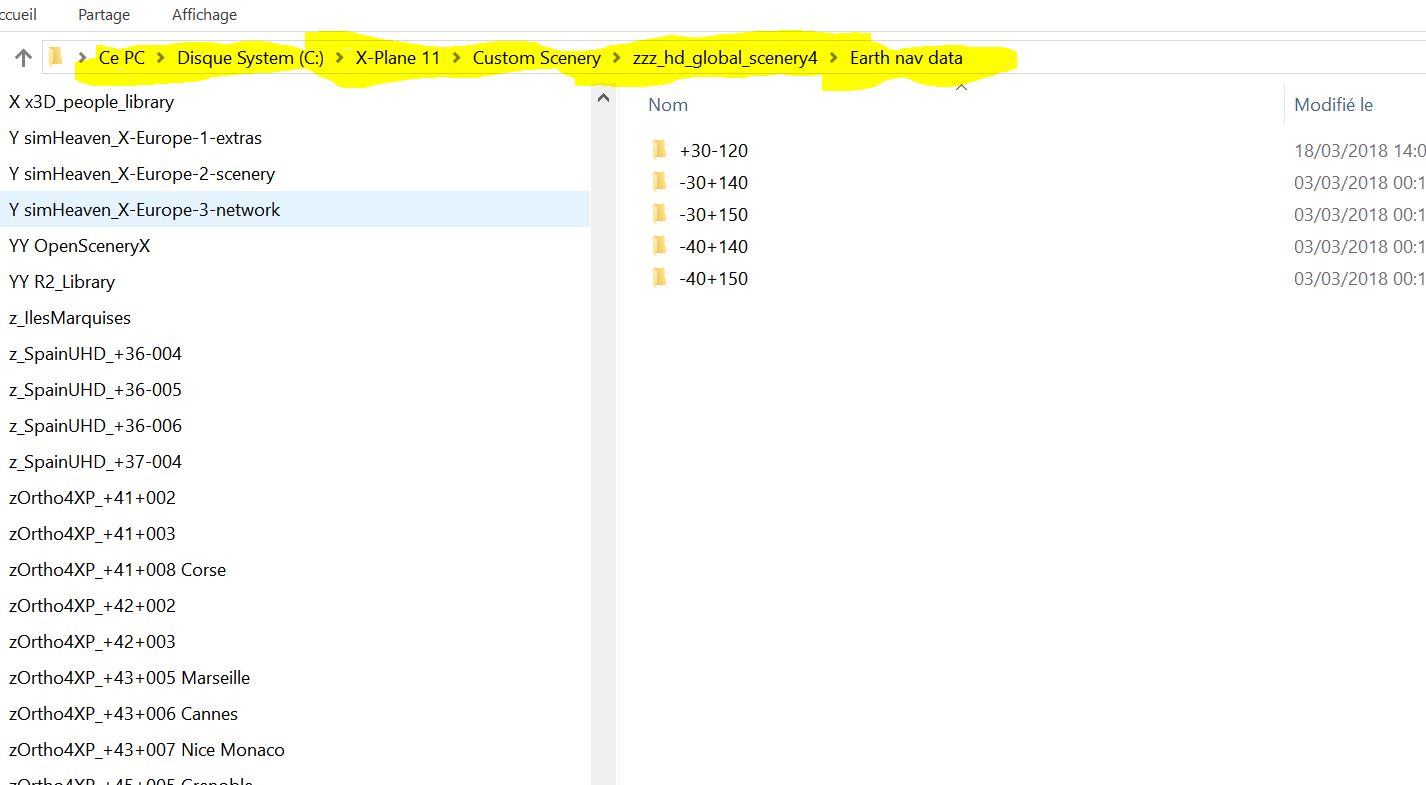Image resolution: width=1426 pixels, height=785 pixels.
Task: Select YY OpenSceneryX folder
Action: 79,246
